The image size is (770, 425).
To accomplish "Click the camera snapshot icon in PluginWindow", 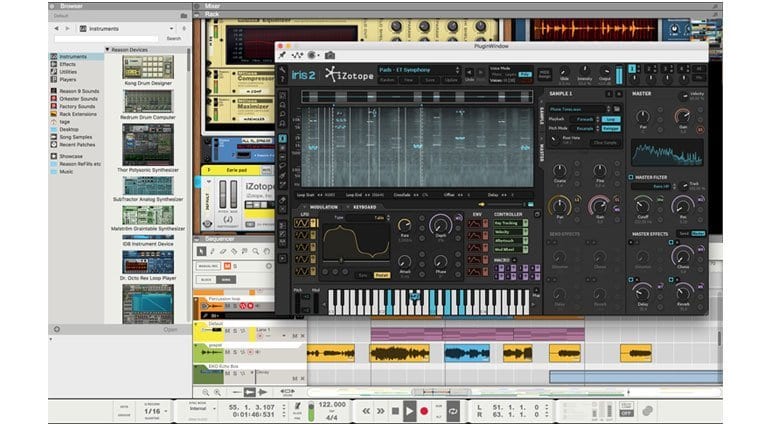I will coord(330,56).
